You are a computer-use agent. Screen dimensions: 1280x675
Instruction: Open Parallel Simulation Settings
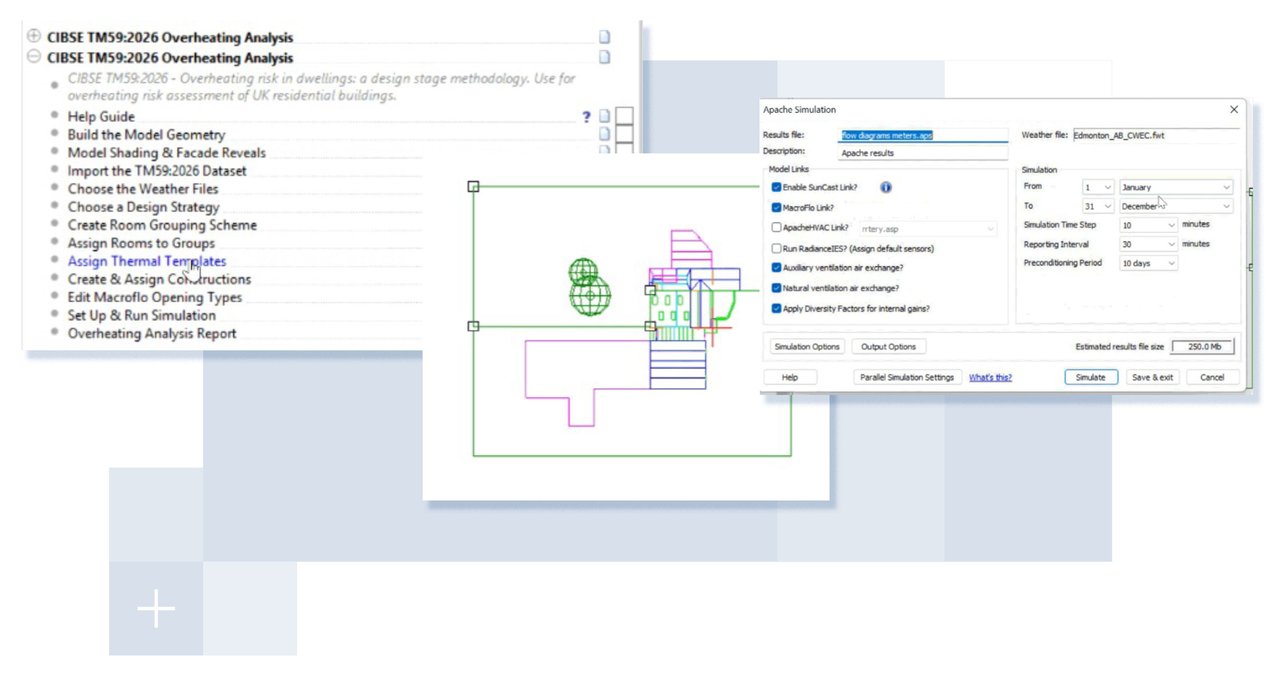tap(907, 377)
